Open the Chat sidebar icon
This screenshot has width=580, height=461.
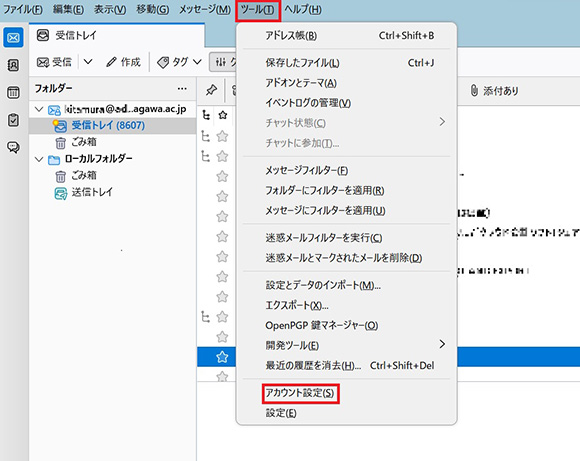pyautogui.click(x=13, y=147)
